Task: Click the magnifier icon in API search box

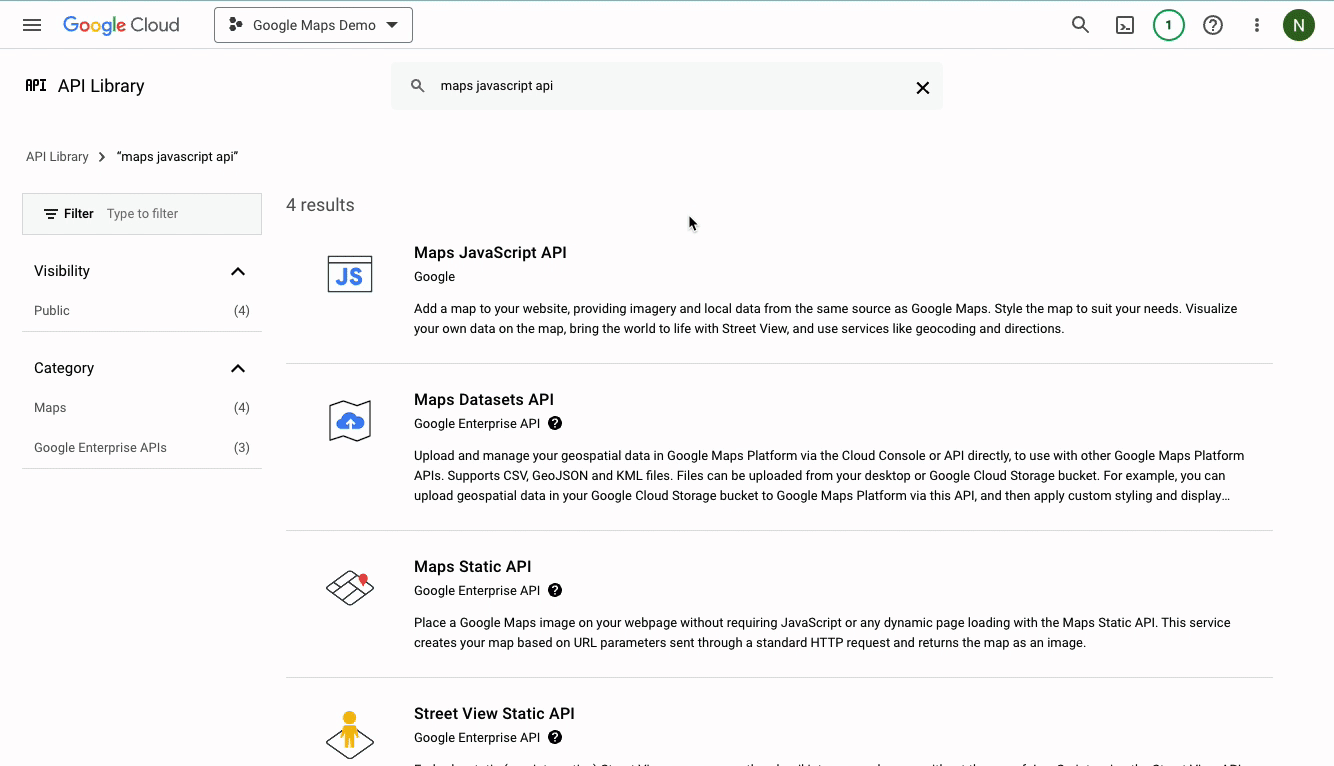Action: (x=418, y=86)
